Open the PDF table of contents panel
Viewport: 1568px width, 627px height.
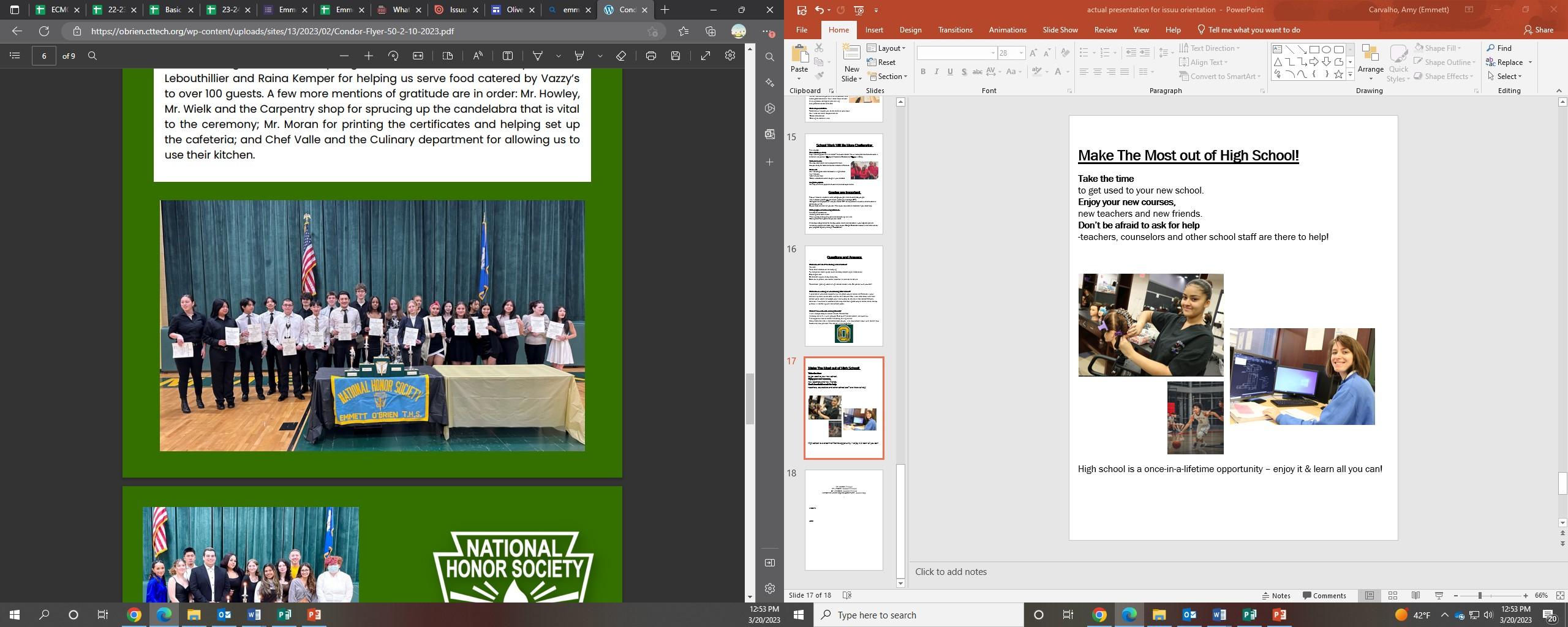click(15, 56)
